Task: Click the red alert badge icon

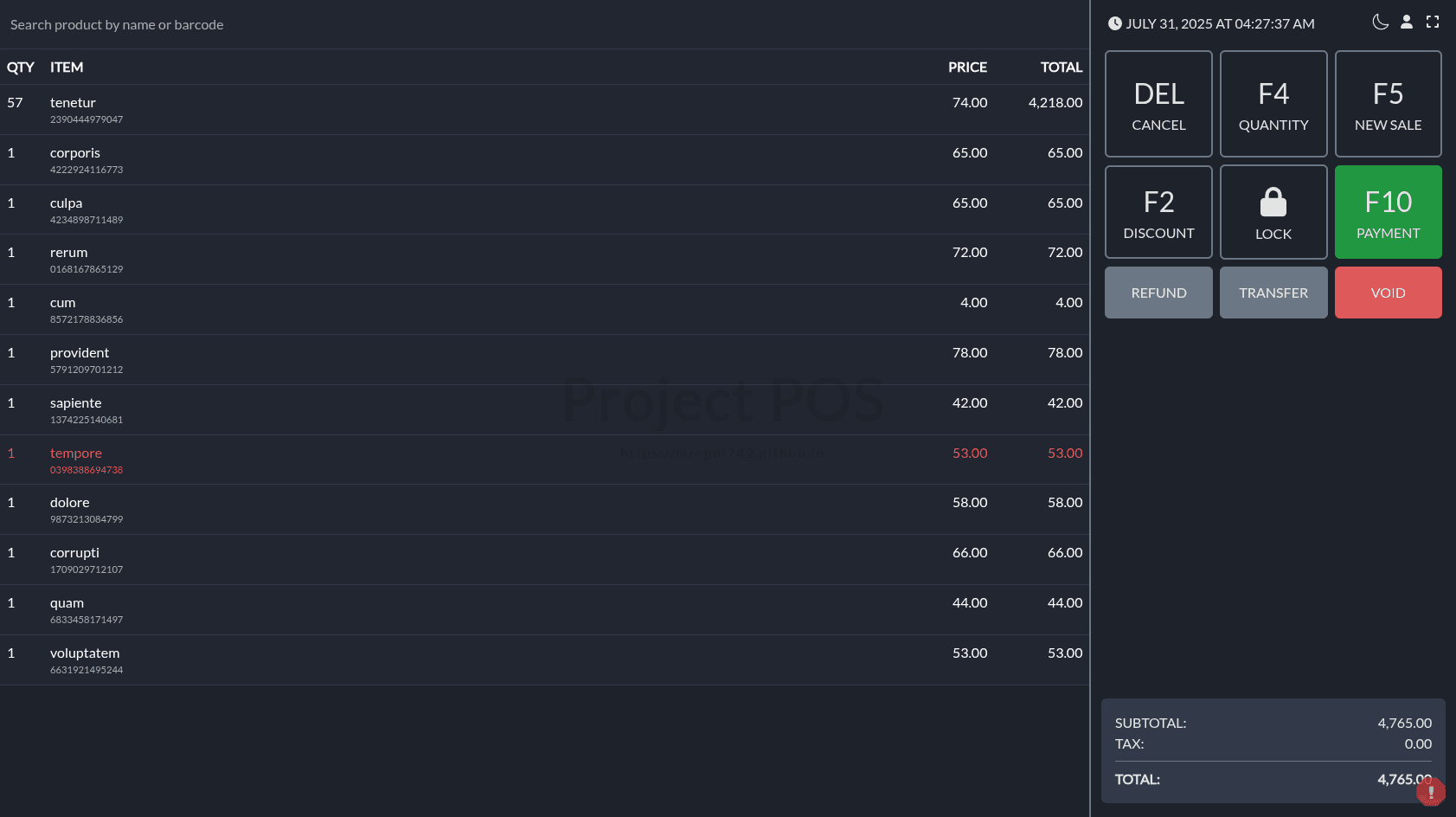Action: click(1431, 791)
